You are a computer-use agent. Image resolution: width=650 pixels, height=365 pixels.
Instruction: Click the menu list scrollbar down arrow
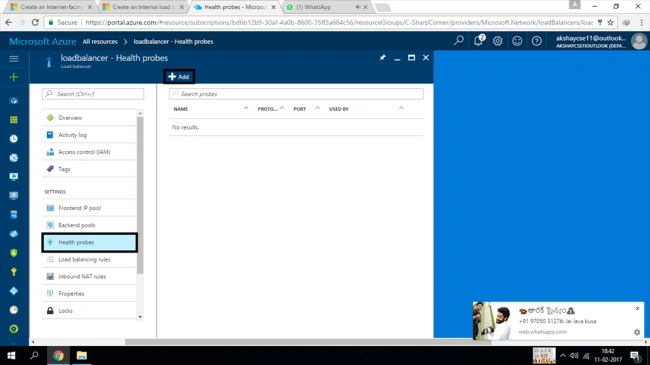coord(140,317)
